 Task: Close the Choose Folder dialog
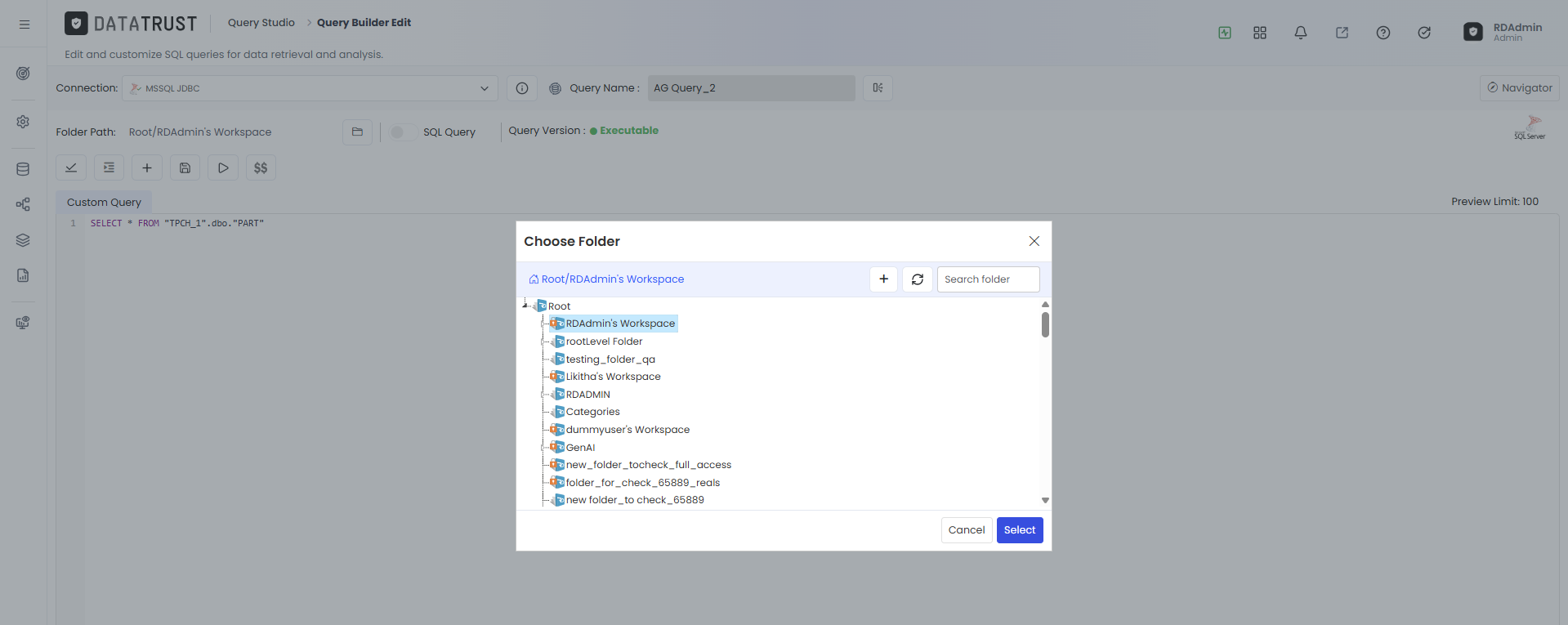coord(1034,241)
